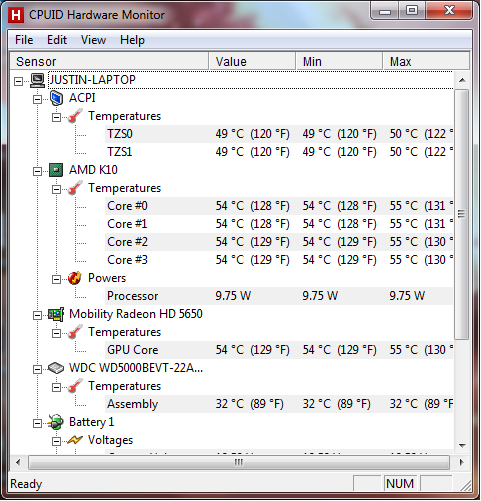Click horizontal scrollbar right arrow
The width and height of the screenshot is (481, 501).
462,462
